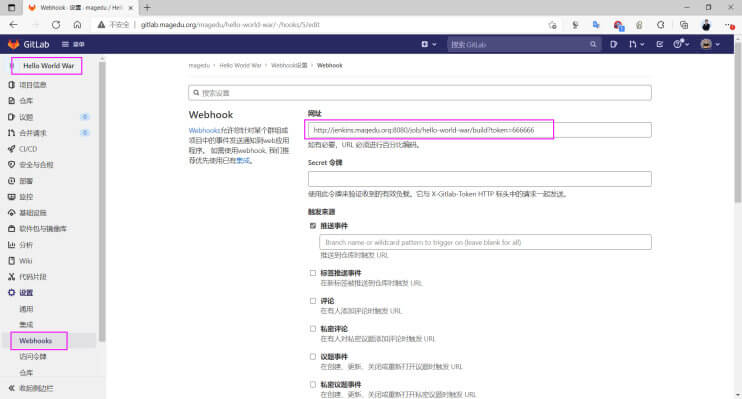Check the 评论 (Comments) checkbox
This screenshot has height=399, width=742.
coord(313,301)
